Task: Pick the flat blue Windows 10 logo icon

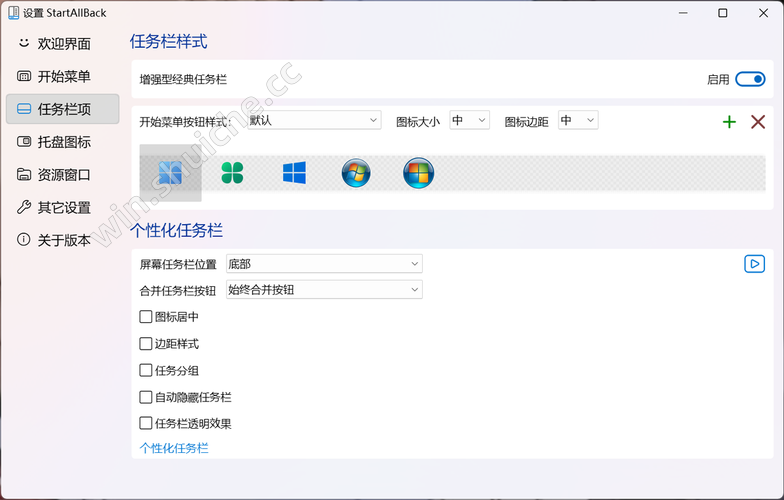Action: coord(294,173)
